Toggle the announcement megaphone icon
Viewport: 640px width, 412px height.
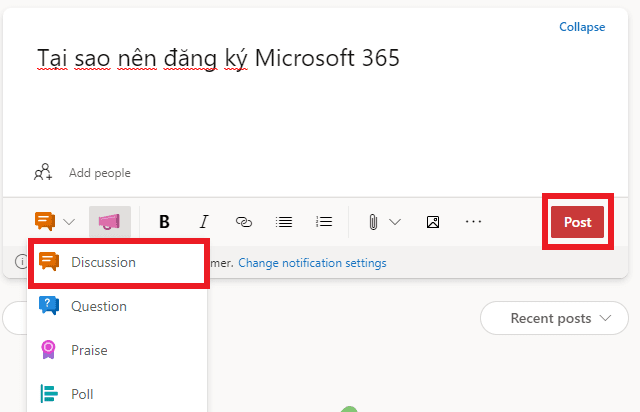point(110,222)
